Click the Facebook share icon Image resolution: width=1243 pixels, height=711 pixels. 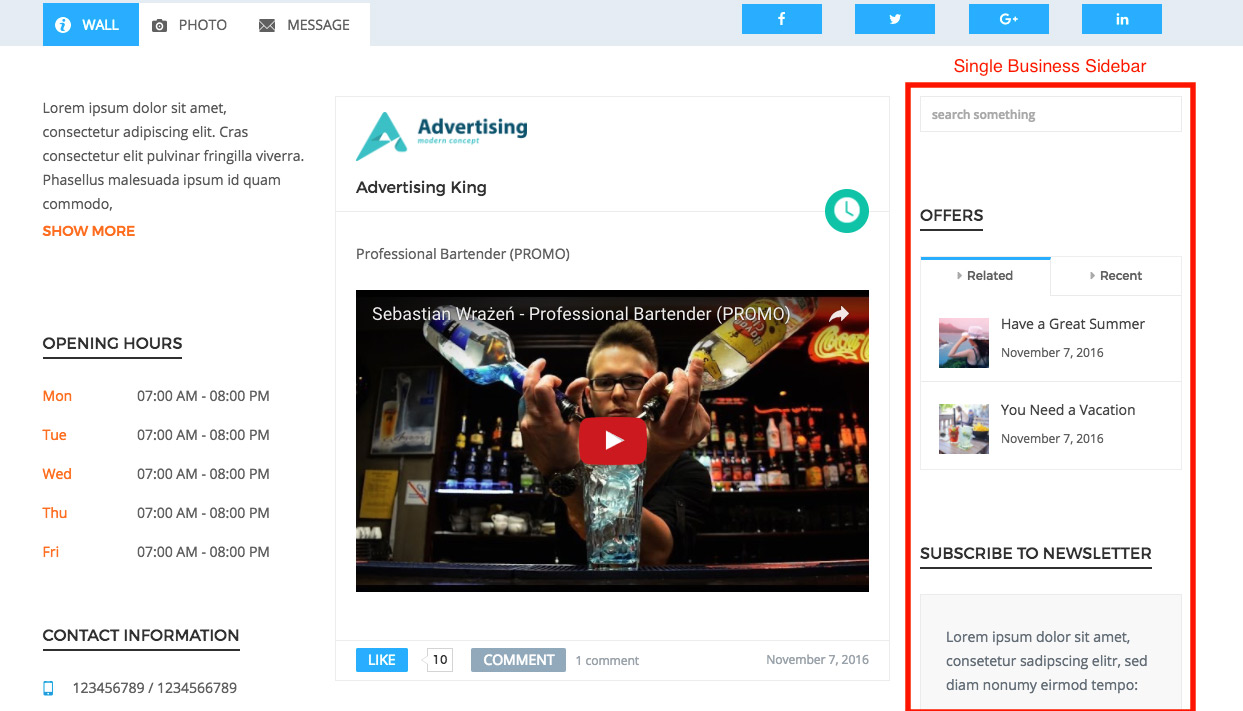781,19
